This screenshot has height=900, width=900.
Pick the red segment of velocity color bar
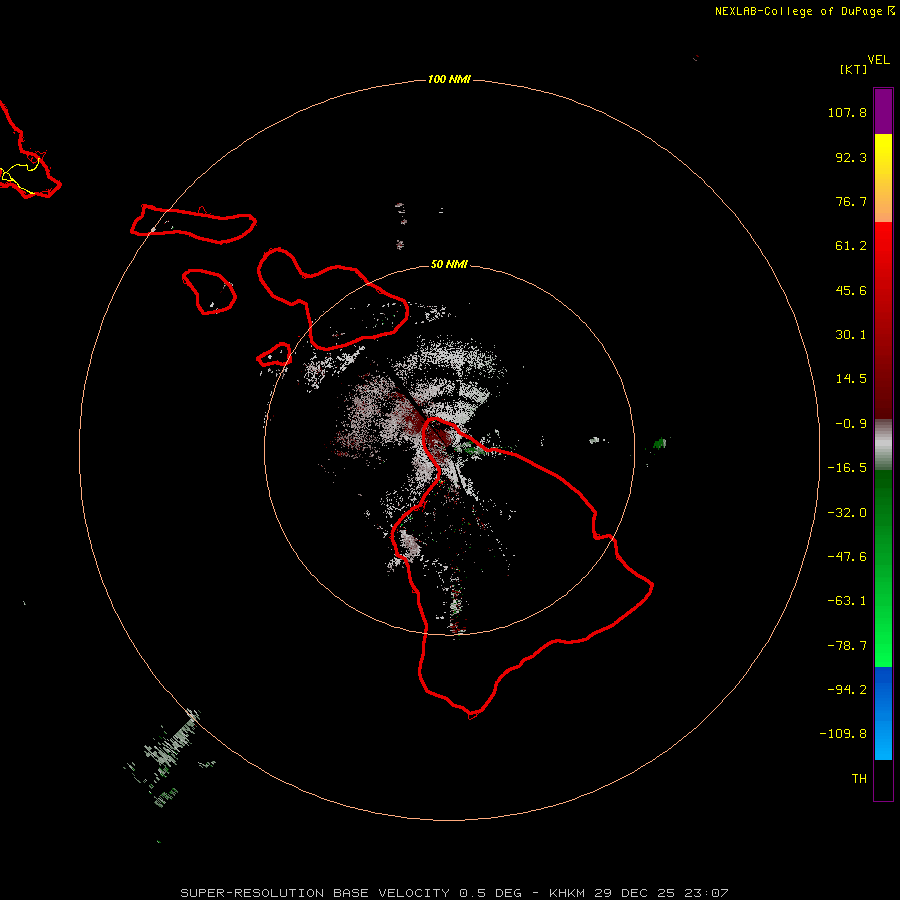pyautogui.click(x=883, y=320)
